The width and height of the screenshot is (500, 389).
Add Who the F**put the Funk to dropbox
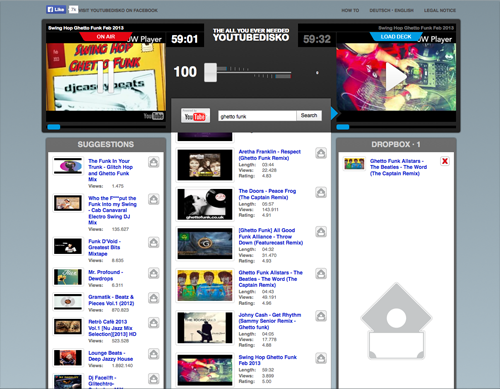pos(154,199)
